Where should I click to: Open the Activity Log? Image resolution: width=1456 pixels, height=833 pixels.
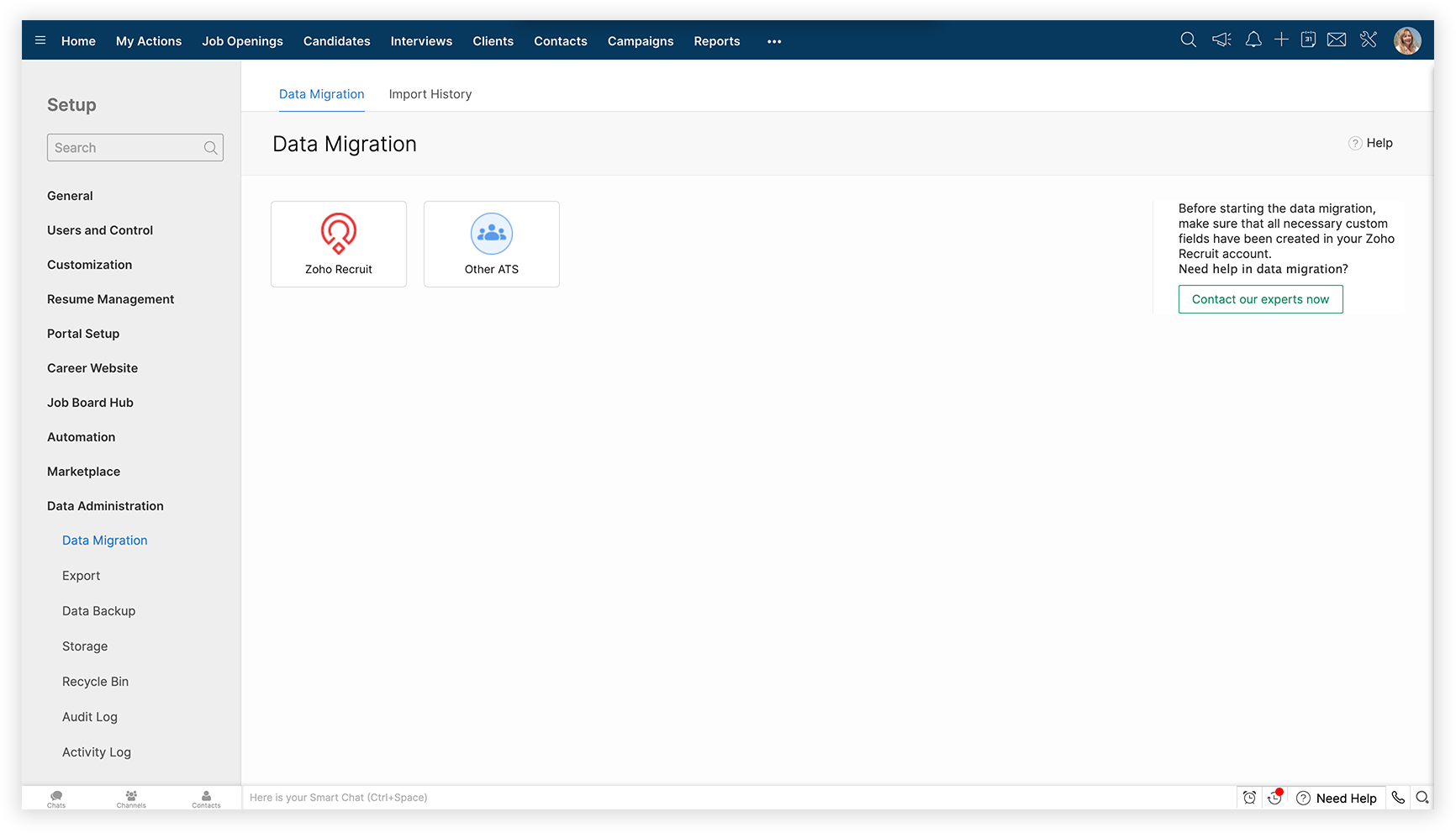coord(97,752)
